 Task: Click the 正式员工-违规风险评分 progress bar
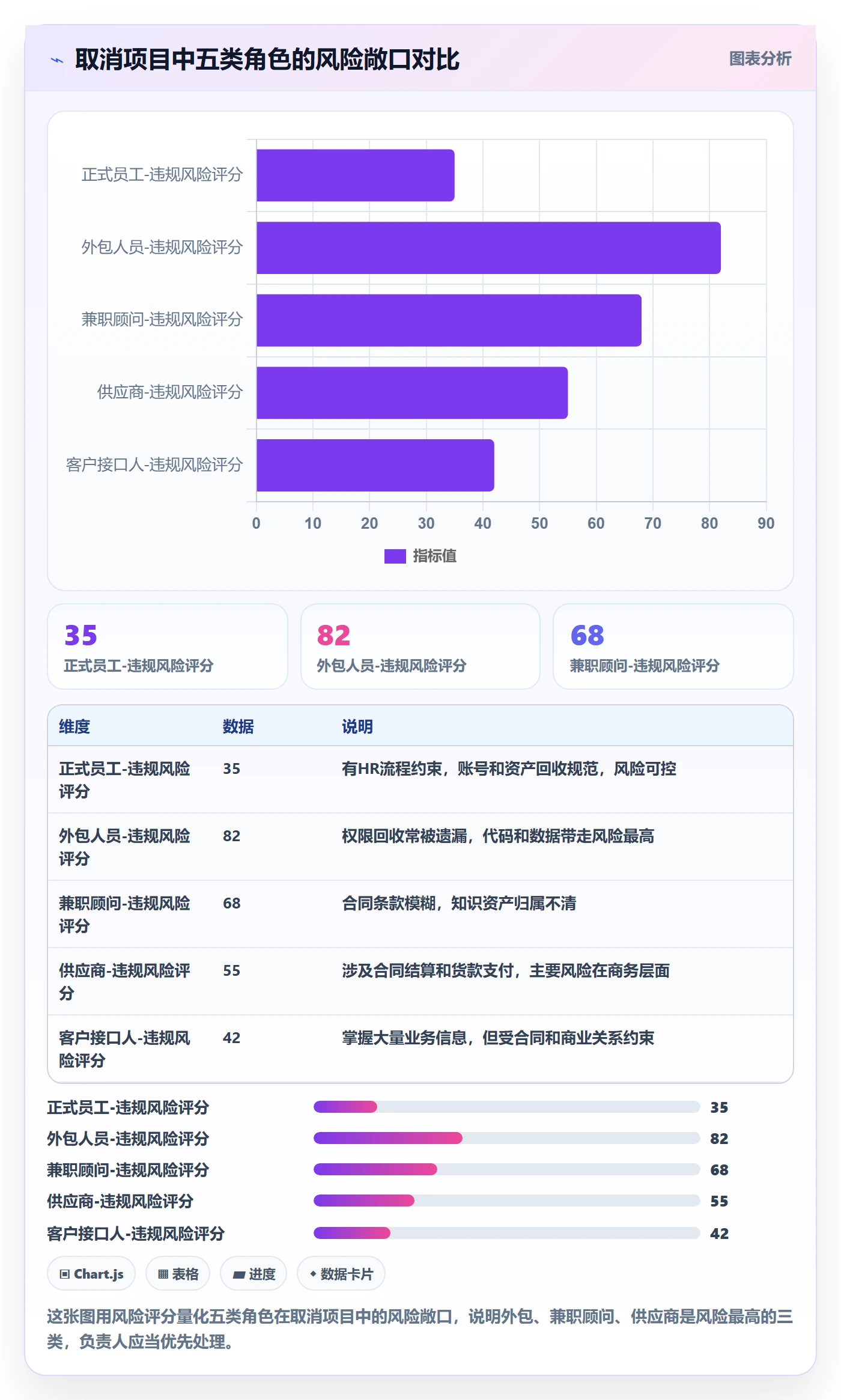coord(507,1107)
